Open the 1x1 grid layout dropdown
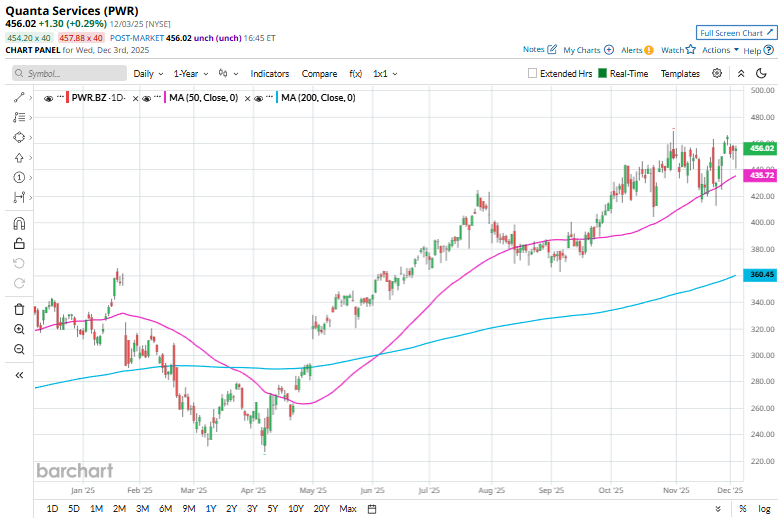The height and width of the screenshot is (520, 778). point(385,73)
